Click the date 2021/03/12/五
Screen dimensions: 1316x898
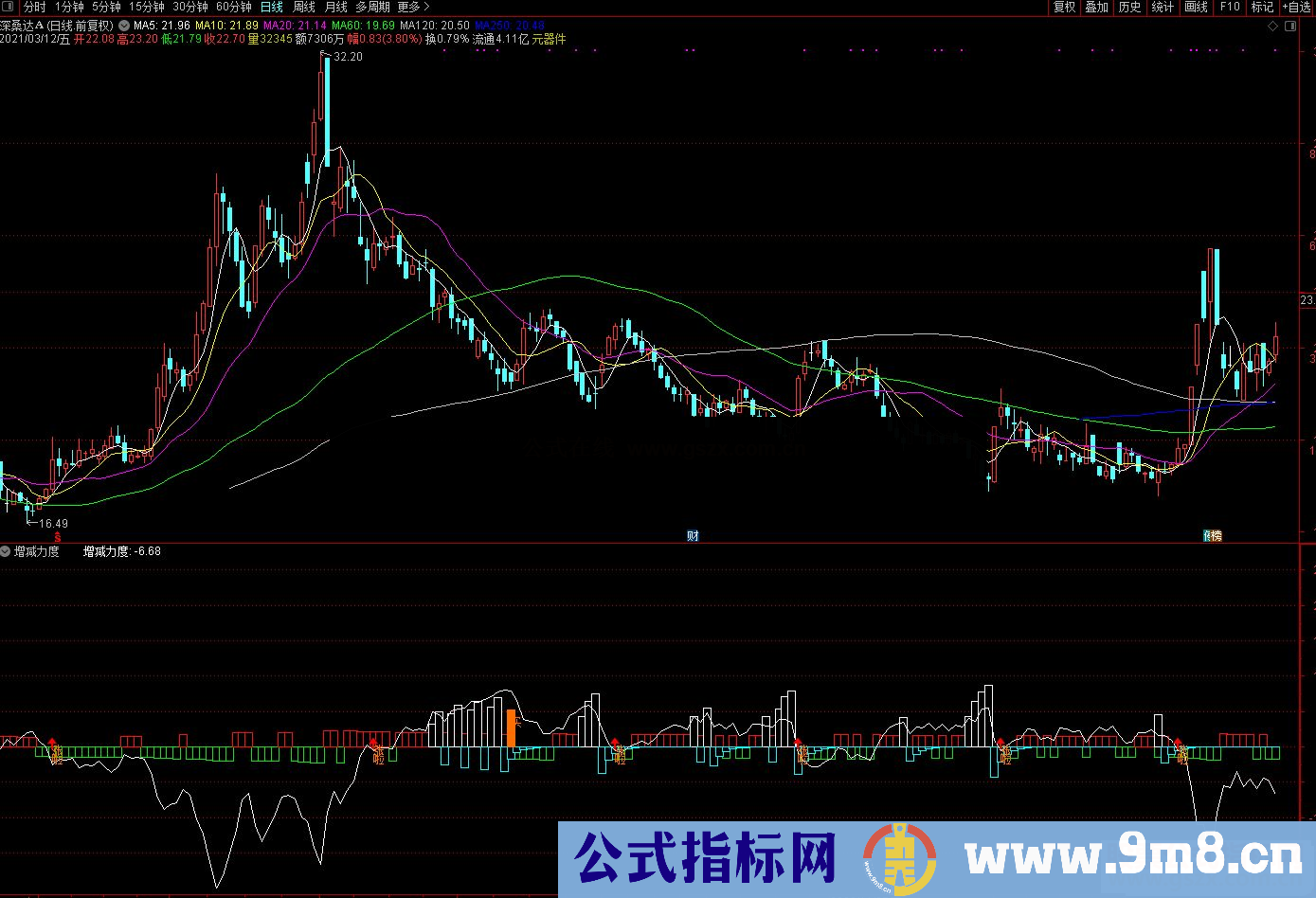(35, 40)
